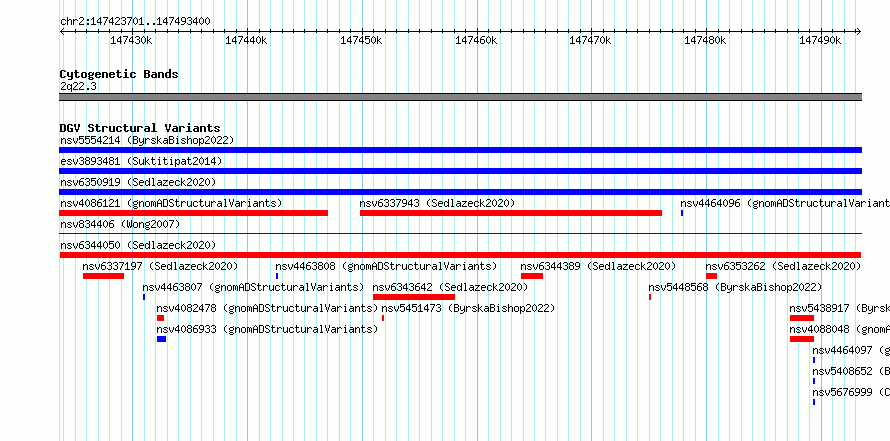Viewport: 890px width, 441px height.
Task: Select the blue mark under nsv4464097
Action: (814, 360)
